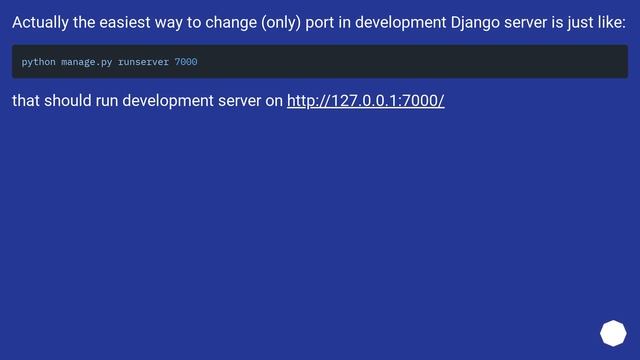The height and width of the screenshot is (360, 640).
Task: Open the http://127.0.0.1:7000/ link
Action: (x=365, y=101)
